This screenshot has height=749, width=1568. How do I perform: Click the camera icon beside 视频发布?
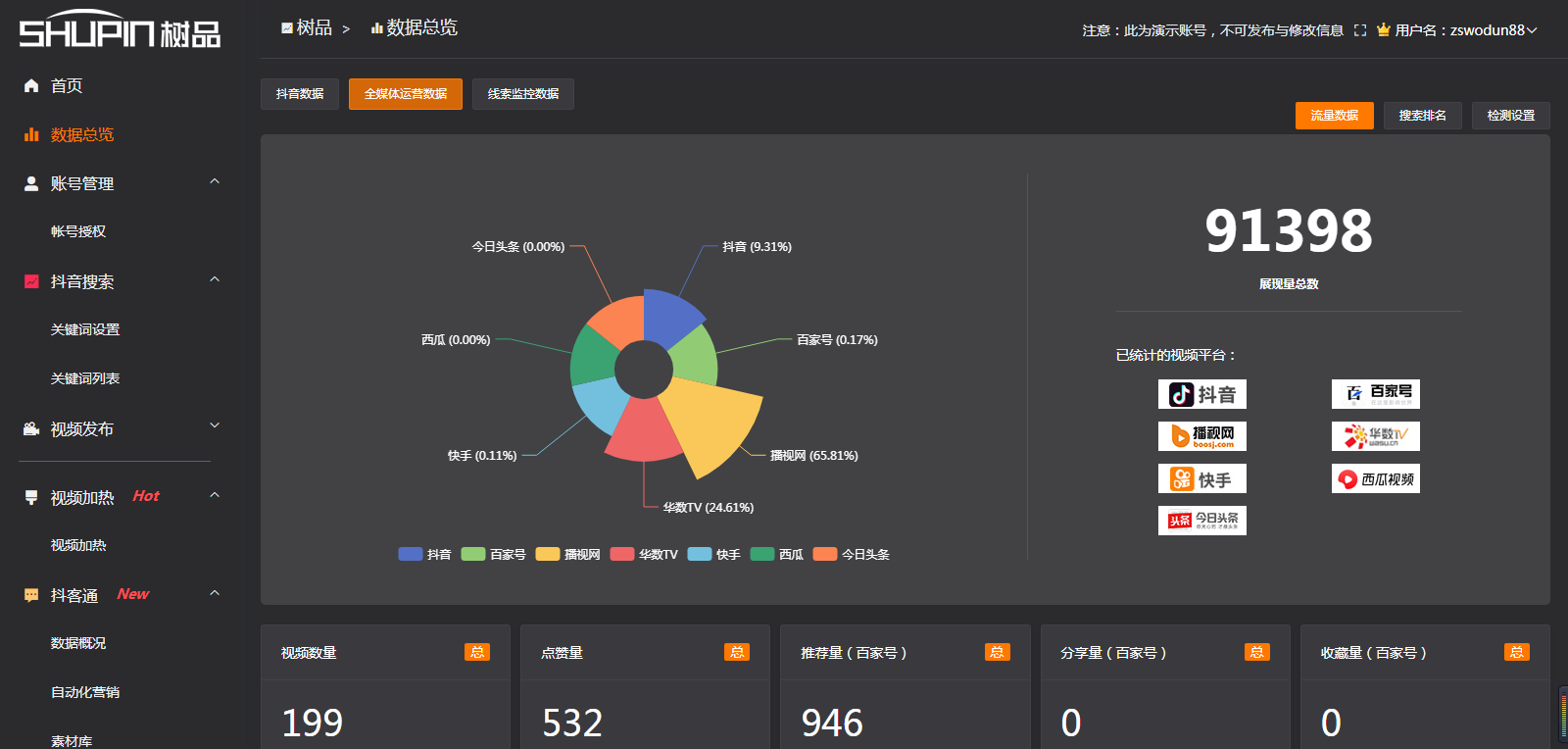(x=31, y=428)
